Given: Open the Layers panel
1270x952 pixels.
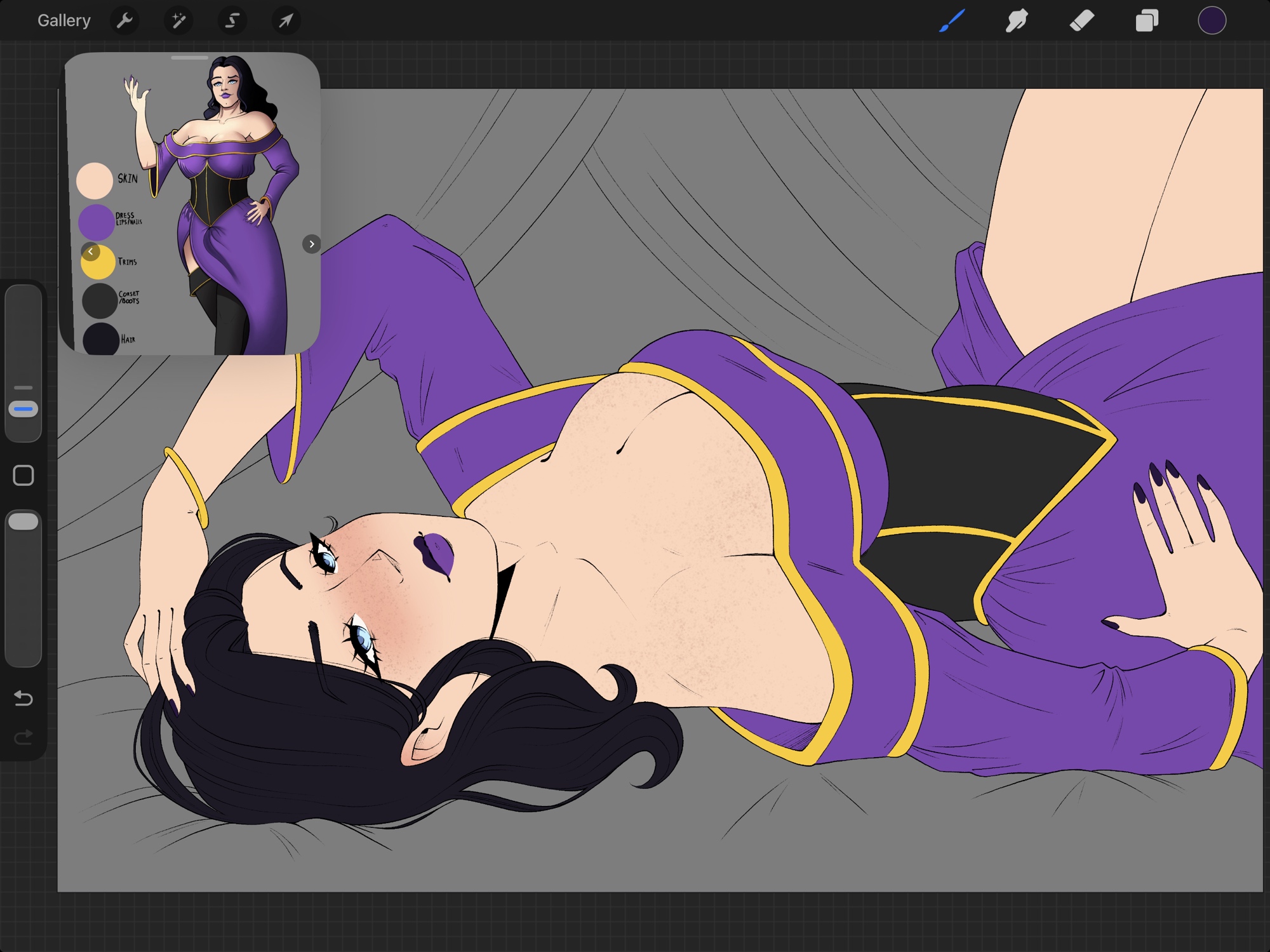Looking at the screenshot, I should [1147, 20].
